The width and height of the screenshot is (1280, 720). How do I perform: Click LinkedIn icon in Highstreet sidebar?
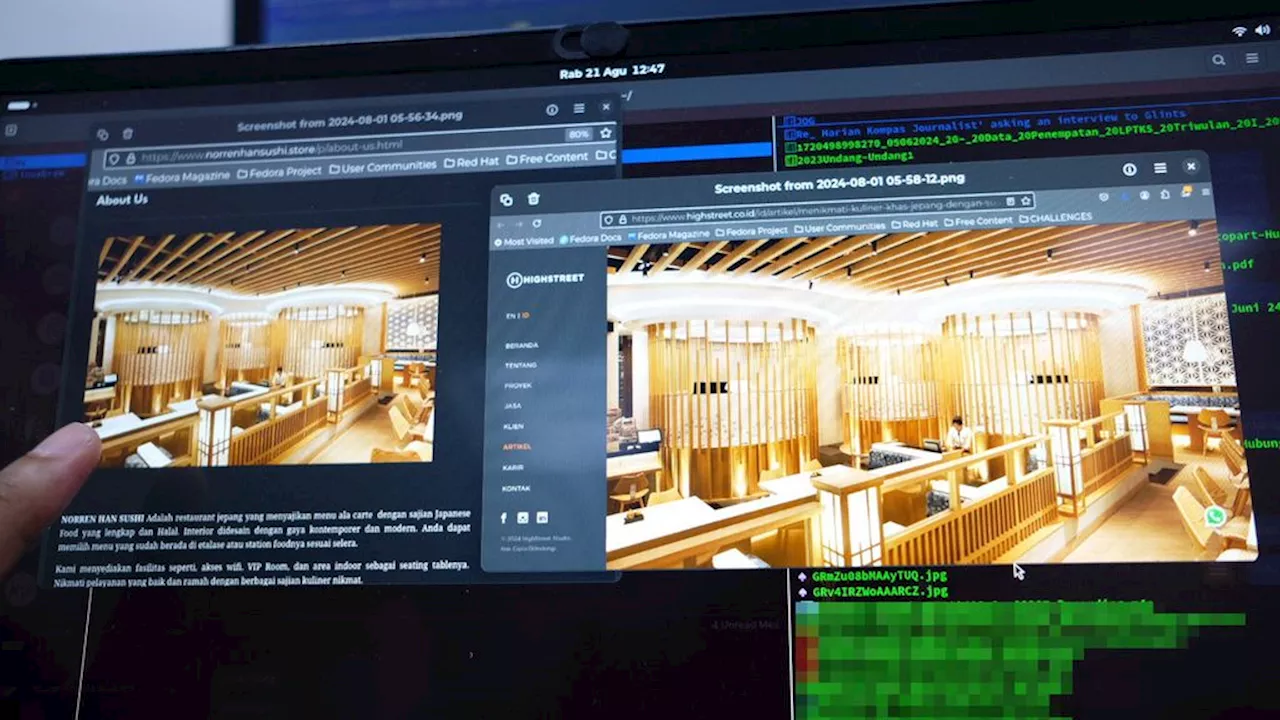pyautogui.click(x=542, y=518)
